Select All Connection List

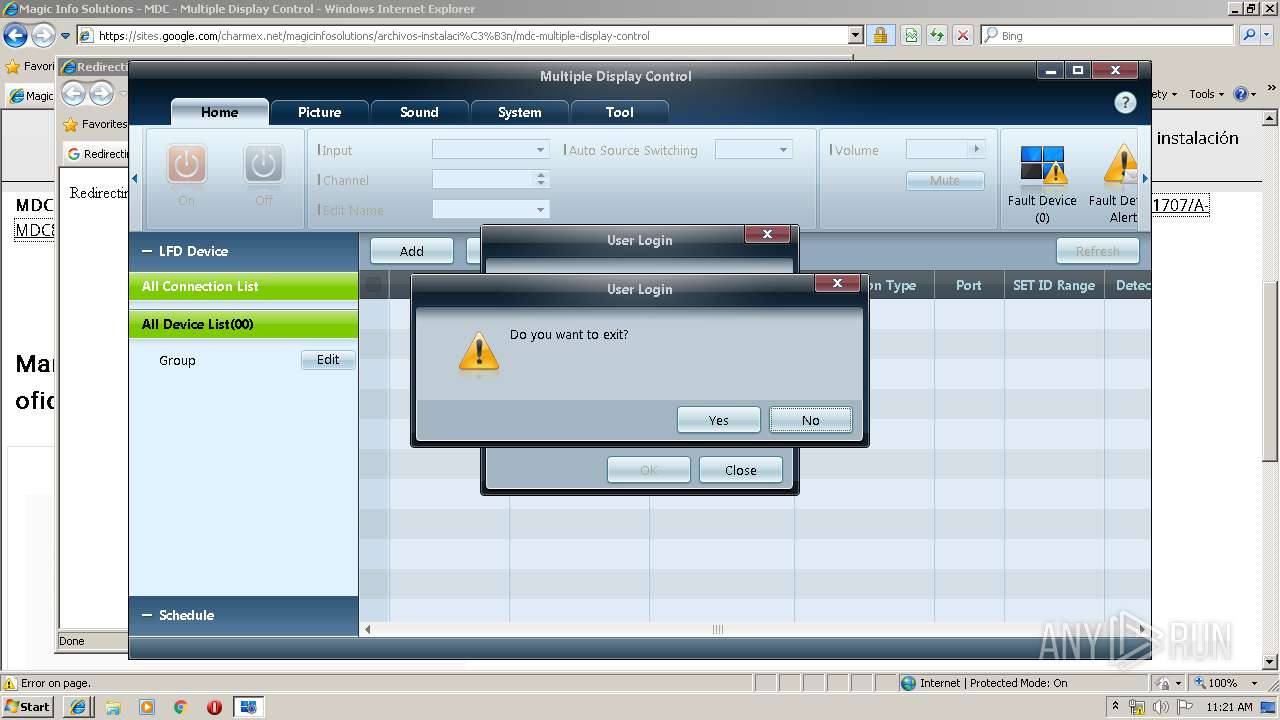point(243,286)
